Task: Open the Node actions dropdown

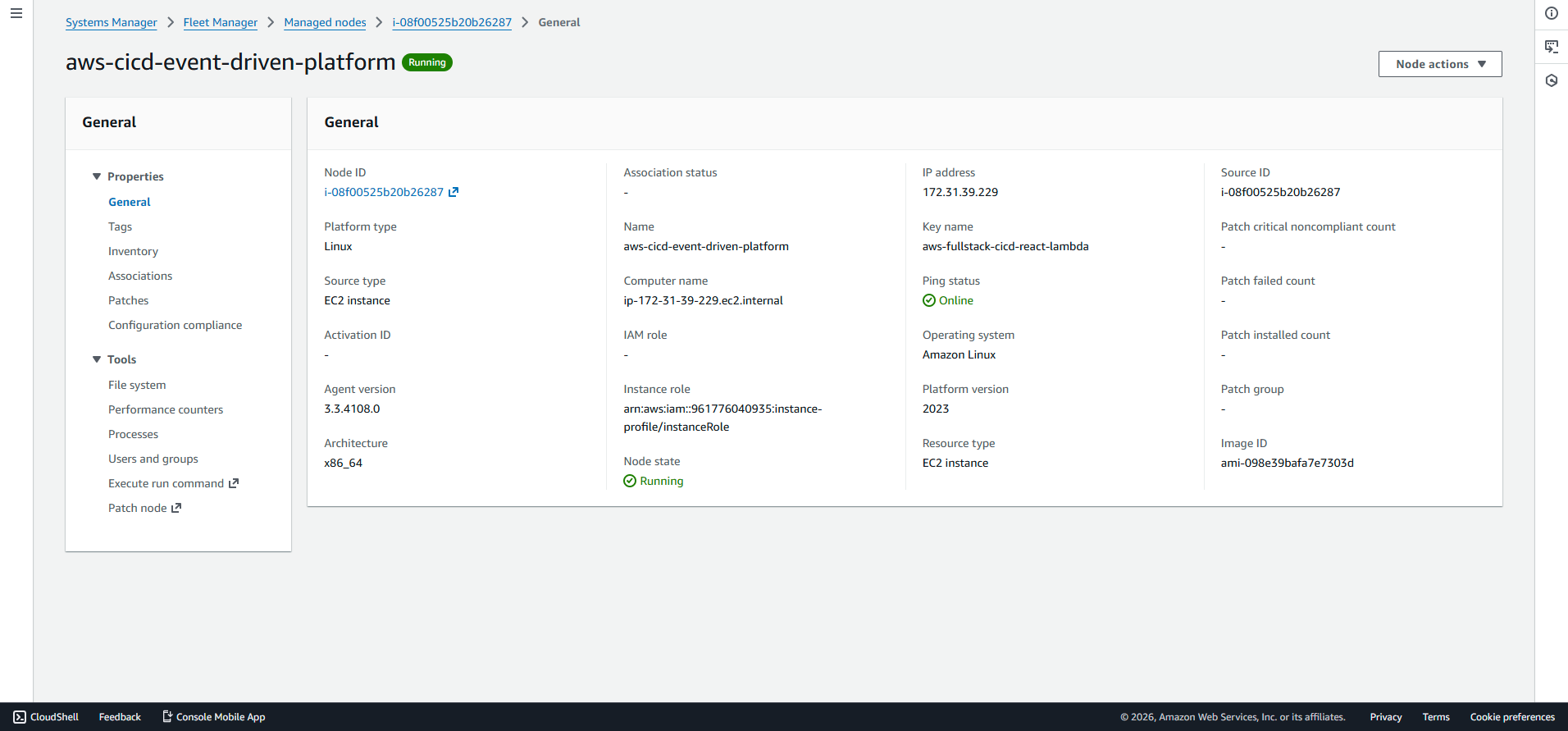Action: (1440, 64)
